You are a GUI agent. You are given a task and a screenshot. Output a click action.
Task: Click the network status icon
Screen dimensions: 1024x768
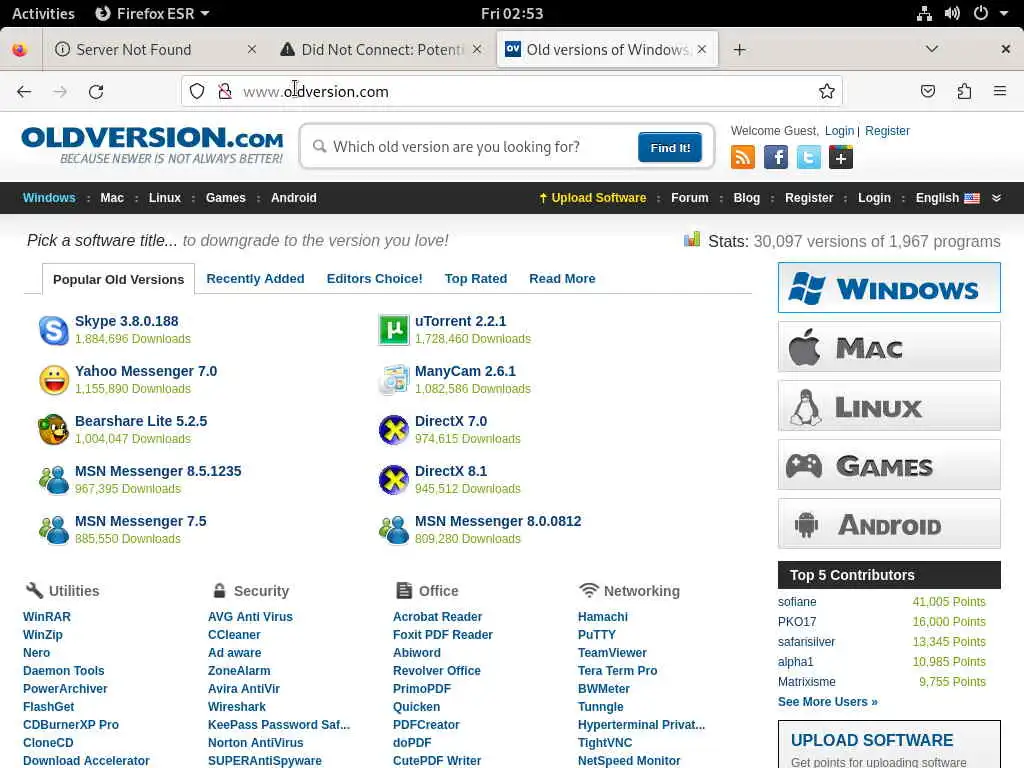click(x=924, y=13)
